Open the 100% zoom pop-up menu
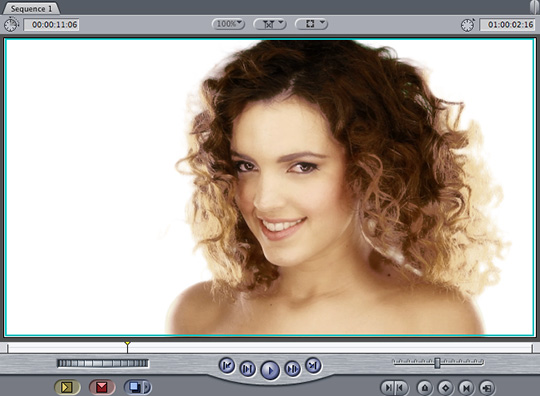 click(228, 24)
